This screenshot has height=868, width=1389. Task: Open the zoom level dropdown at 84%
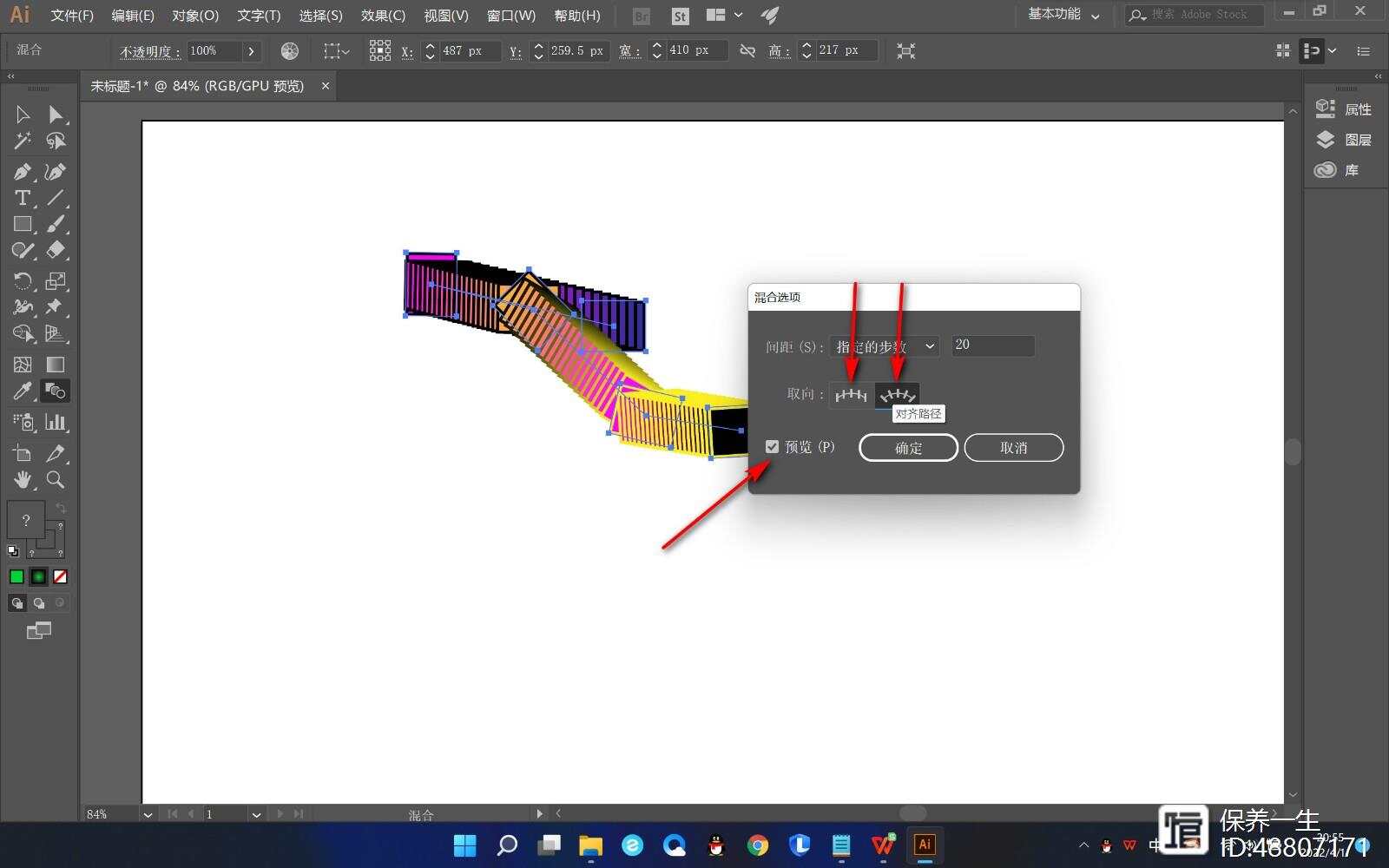pos(148,814)
